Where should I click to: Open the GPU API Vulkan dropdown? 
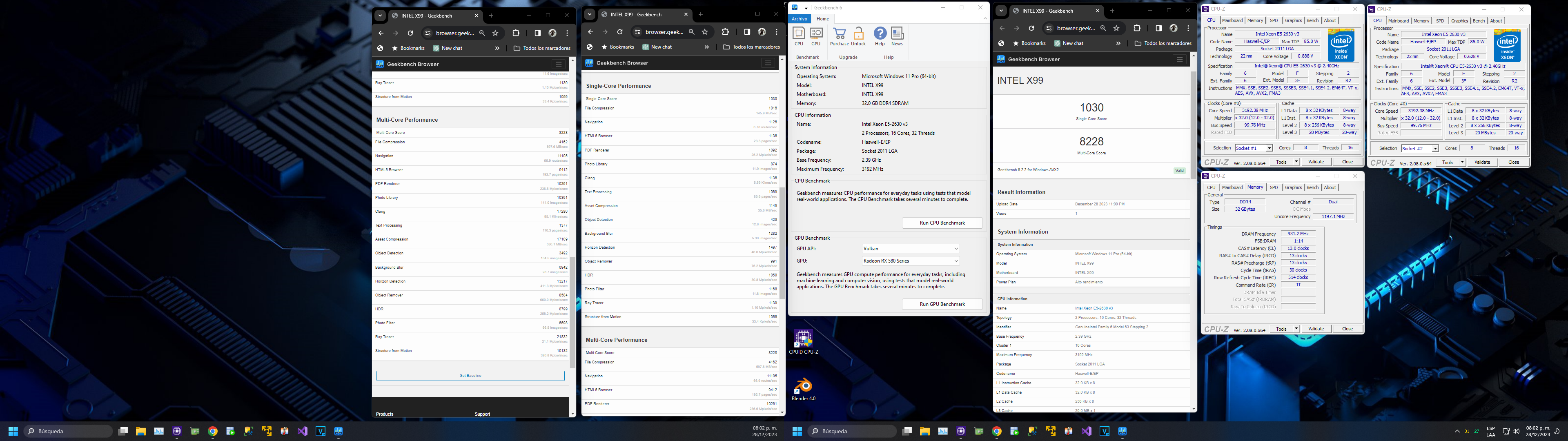[911, 249]
